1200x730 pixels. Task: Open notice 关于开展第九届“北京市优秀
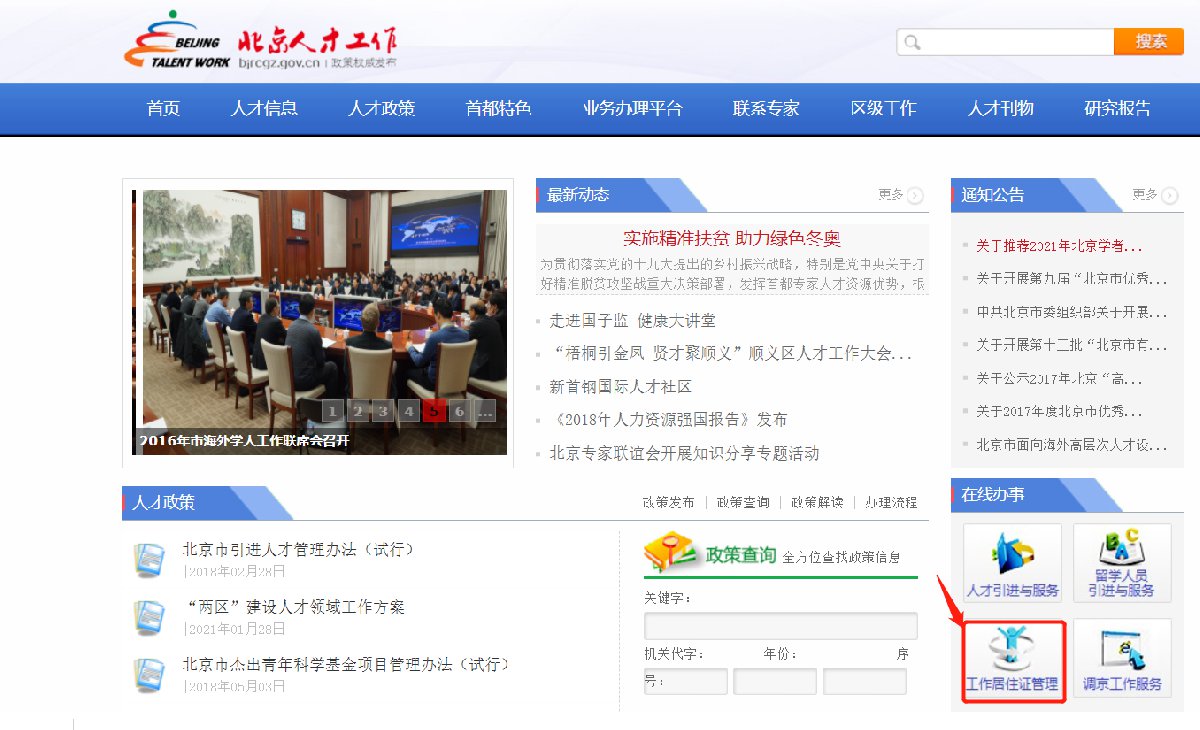[1072, 279]
